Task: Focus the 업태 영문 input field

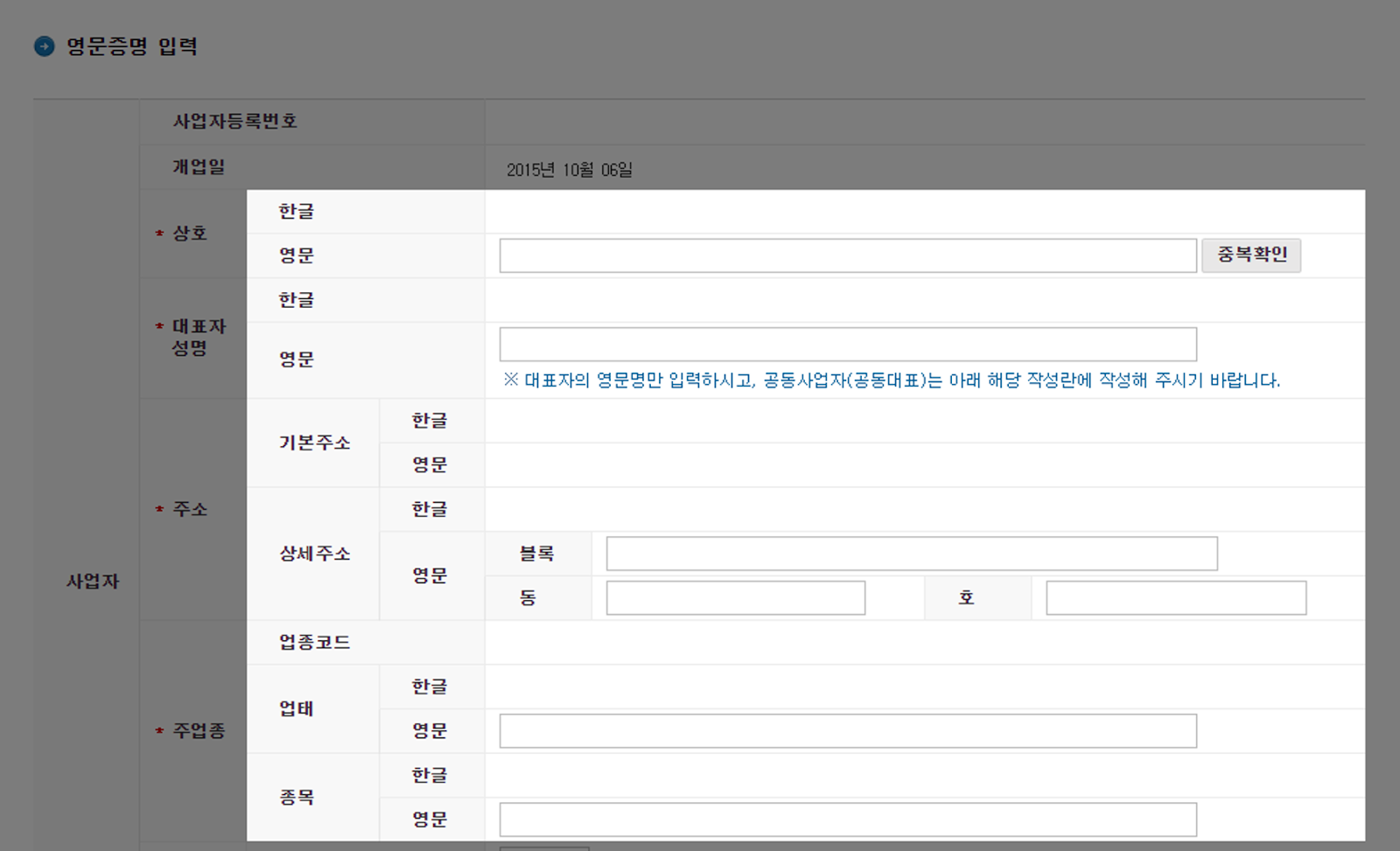Action: (x=848, y=731)
